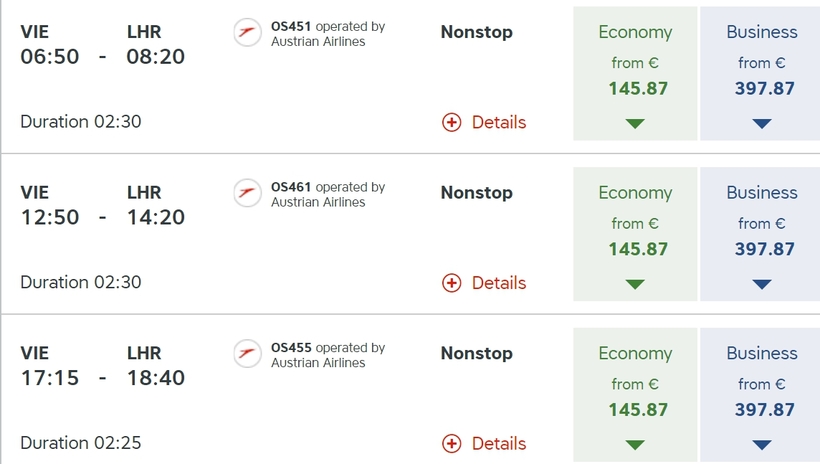Click Nonstop label of 12:50 flight
Viewport: 820px width, 464px height.
(477, 193)
